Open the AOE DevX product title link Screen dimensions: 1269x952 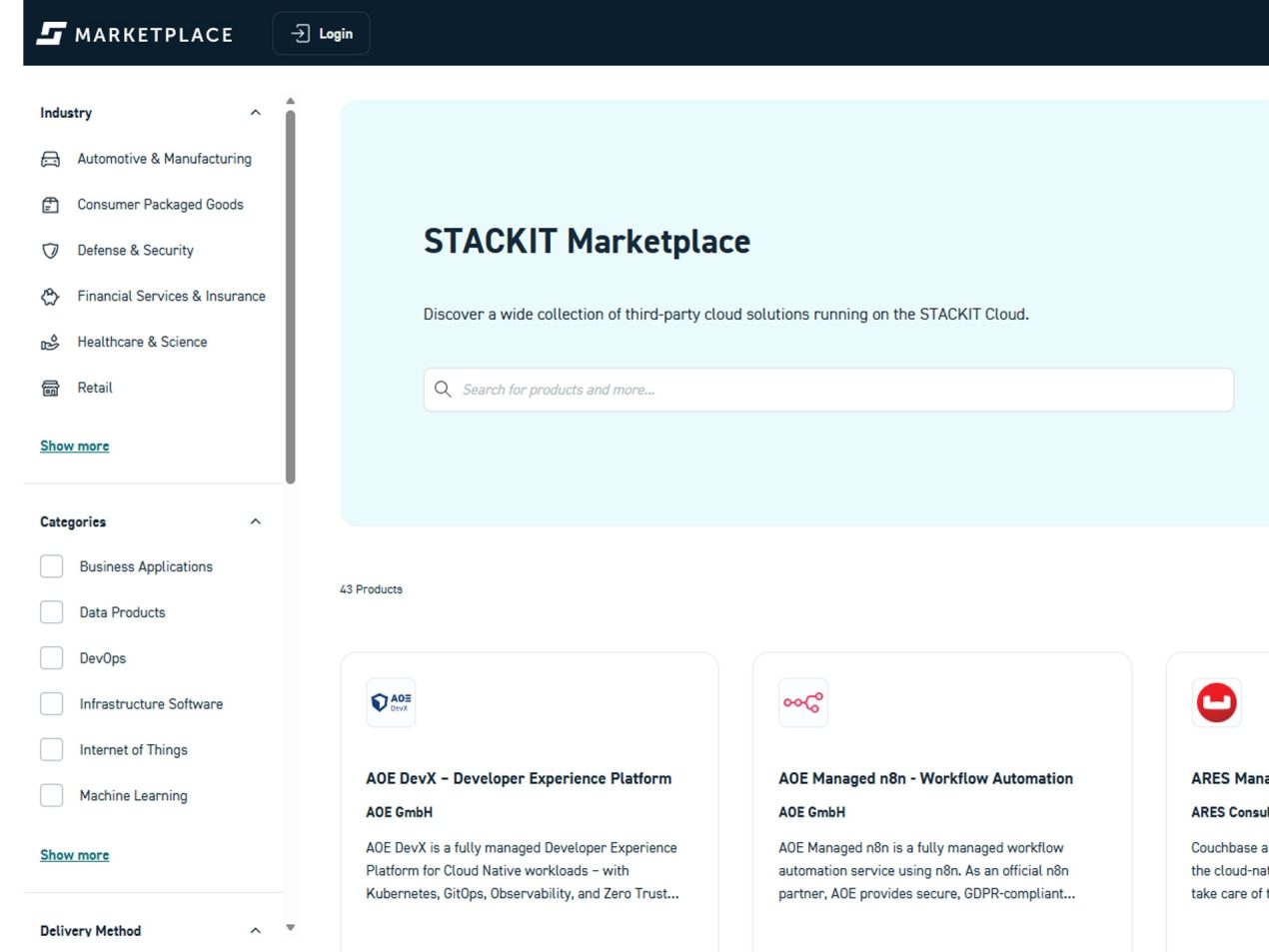point(519,778)
